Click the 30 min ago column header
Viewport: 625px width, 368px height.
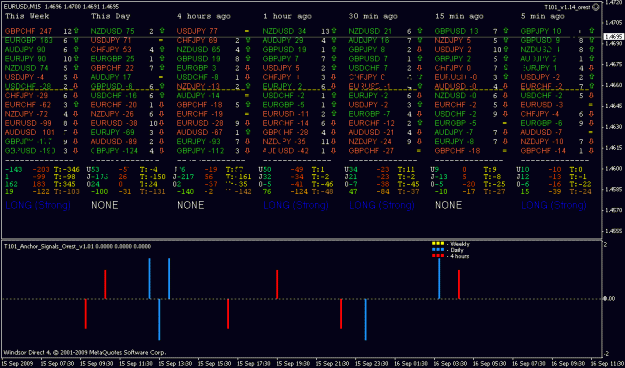point(373,17)
